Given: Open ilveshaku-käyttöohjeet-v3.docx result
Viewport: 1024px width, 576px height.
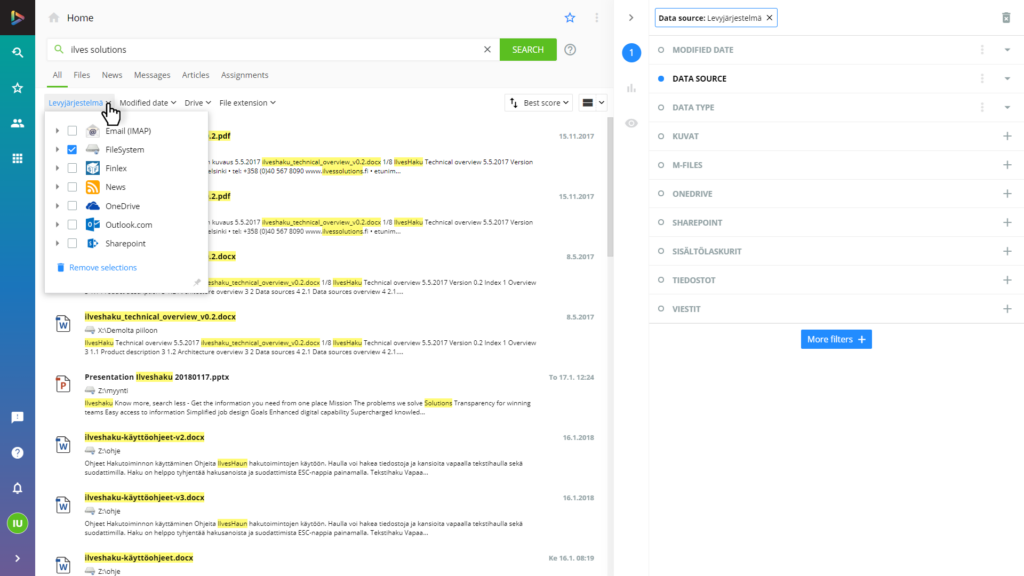Looking at the screenshot, I should tap(144, 497).
